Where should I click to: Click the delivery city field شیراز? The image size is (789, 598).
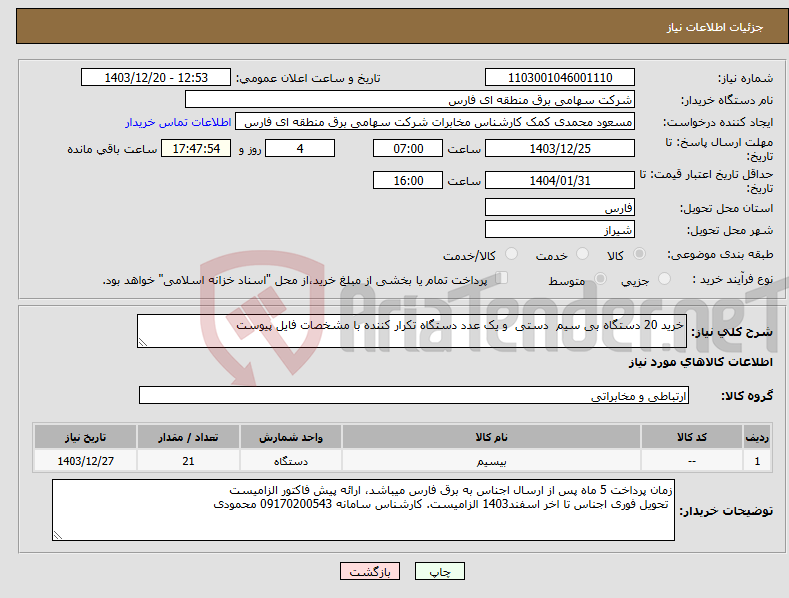click(x=560, y=230)
